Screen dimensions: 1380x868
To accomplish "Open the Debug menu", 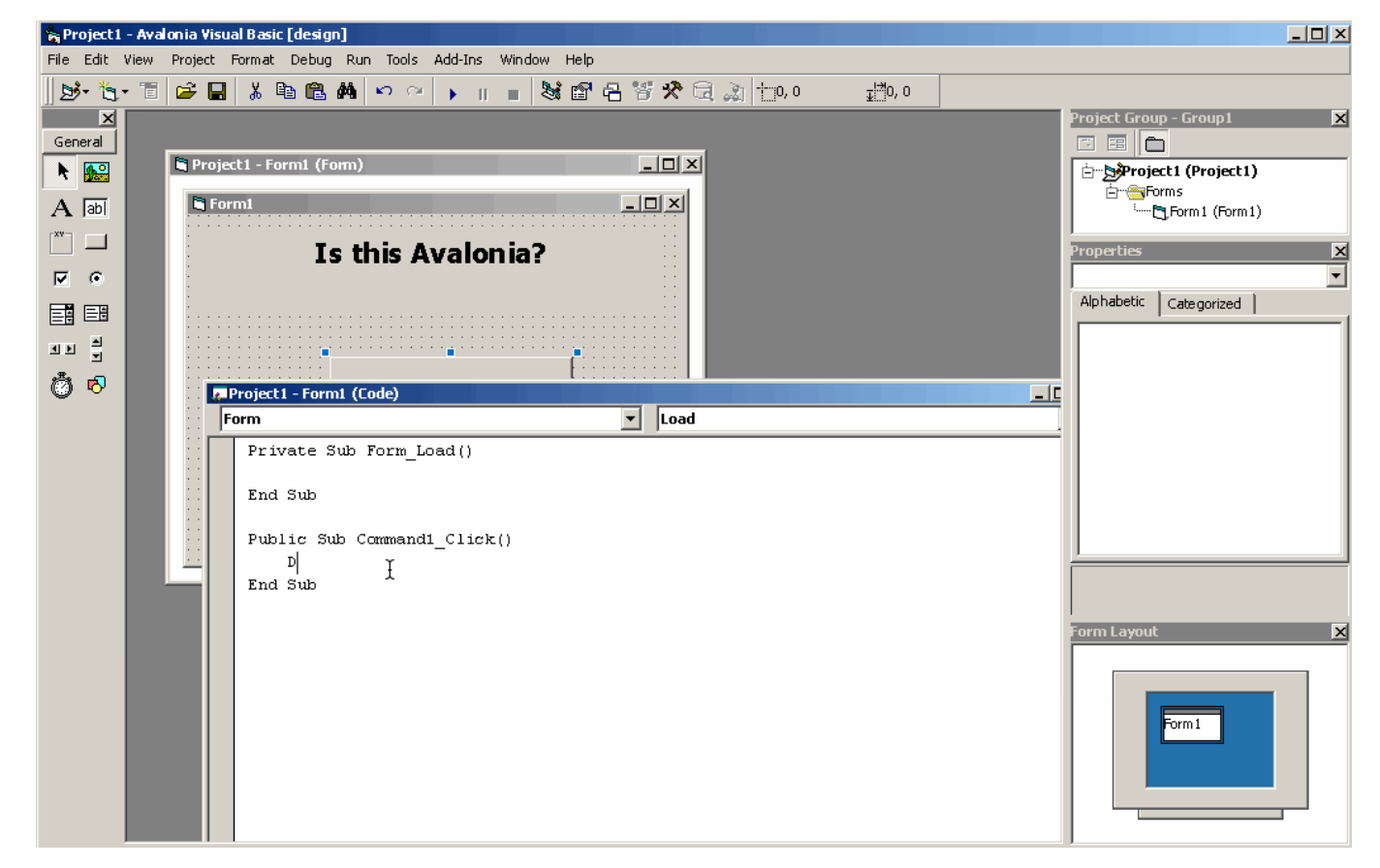I will point(311,60).
